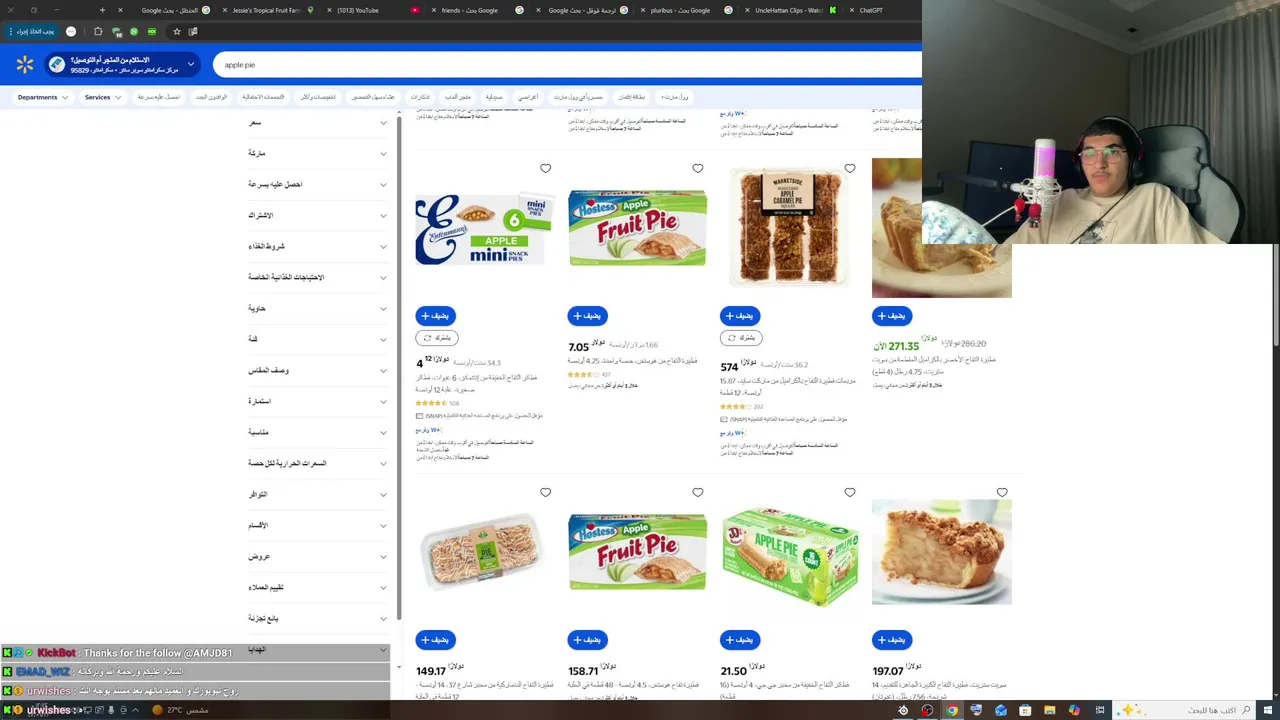Select the الوافدون الجدد new arrivals chip
Viewport: 1280px width, 720px height.
(212, 97)
